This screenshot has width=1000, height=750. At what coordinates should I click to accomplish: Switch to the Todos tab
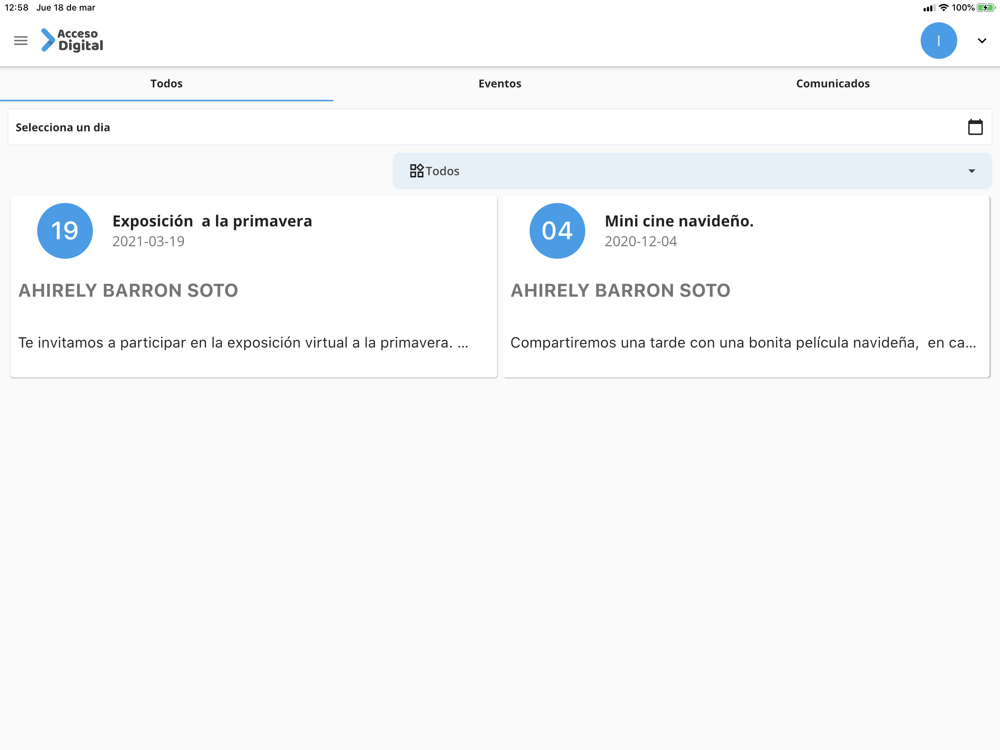166,84
